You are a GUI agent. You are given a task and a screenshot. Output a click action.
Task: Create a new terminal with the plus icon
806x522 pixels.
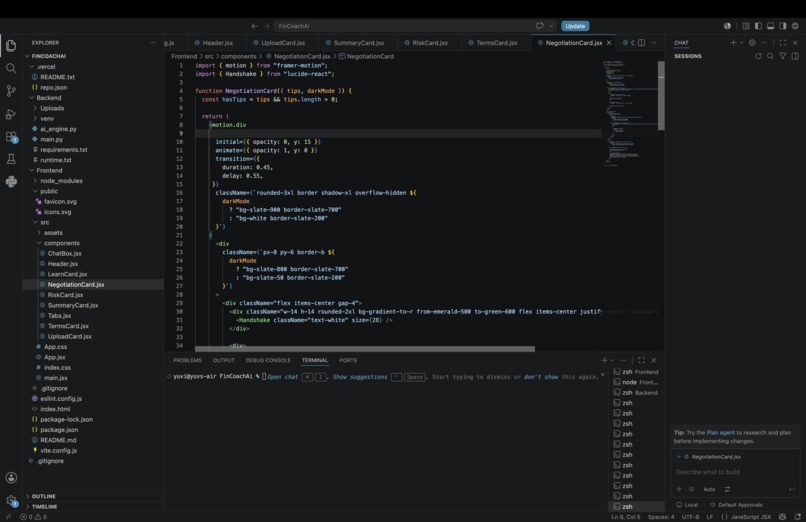[x=604, y=360]
